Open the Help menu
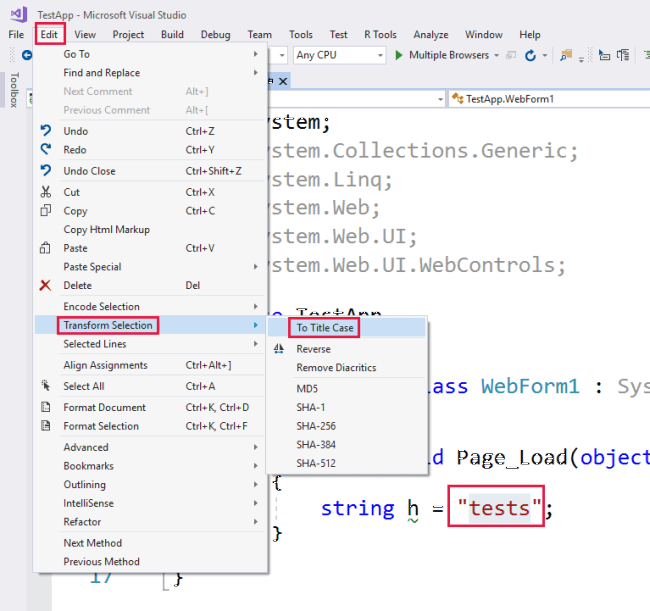 click(530, 34)
